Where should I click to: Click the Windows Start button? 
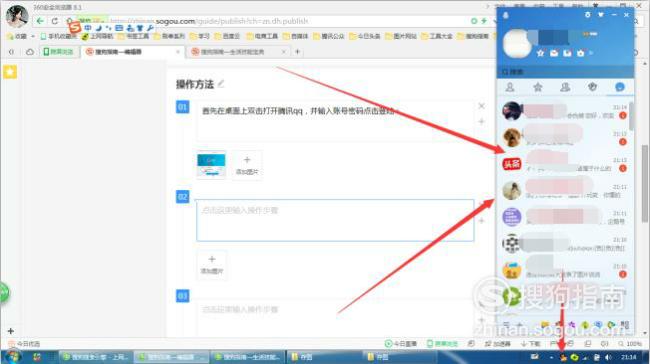point(12,357)
